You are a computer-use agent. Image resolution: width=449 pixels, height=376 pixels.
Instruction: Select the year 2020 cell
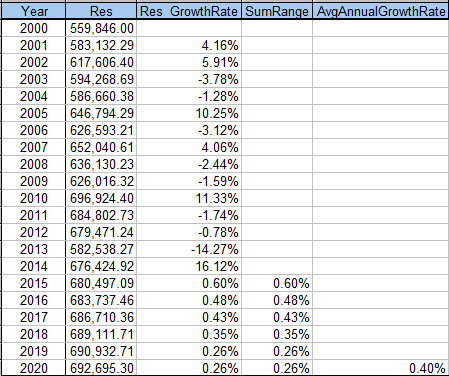click(33, 368)
